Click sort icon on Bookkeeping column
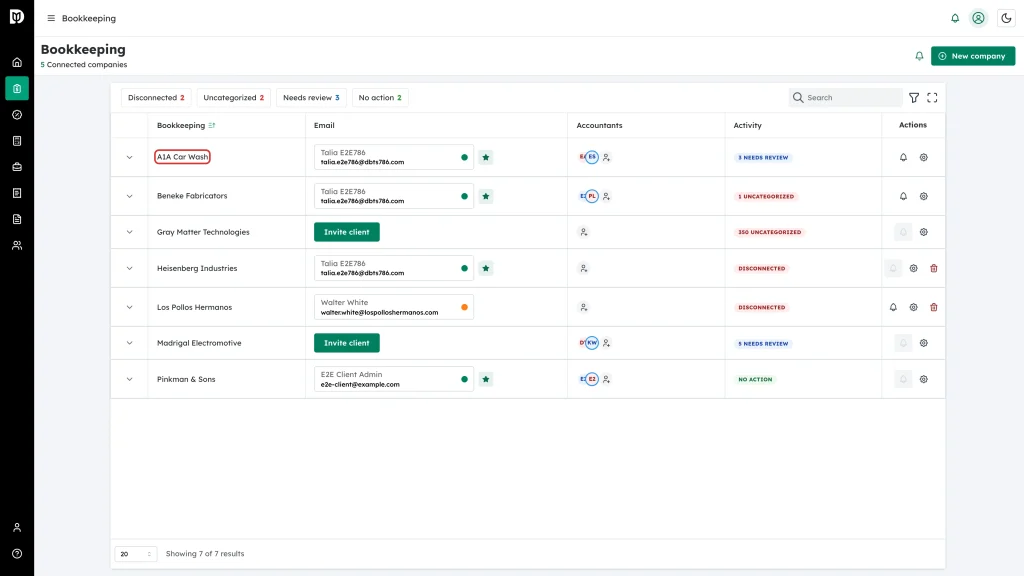The width and height of the screenshot is (1024, 576). (x=212, y=125)
